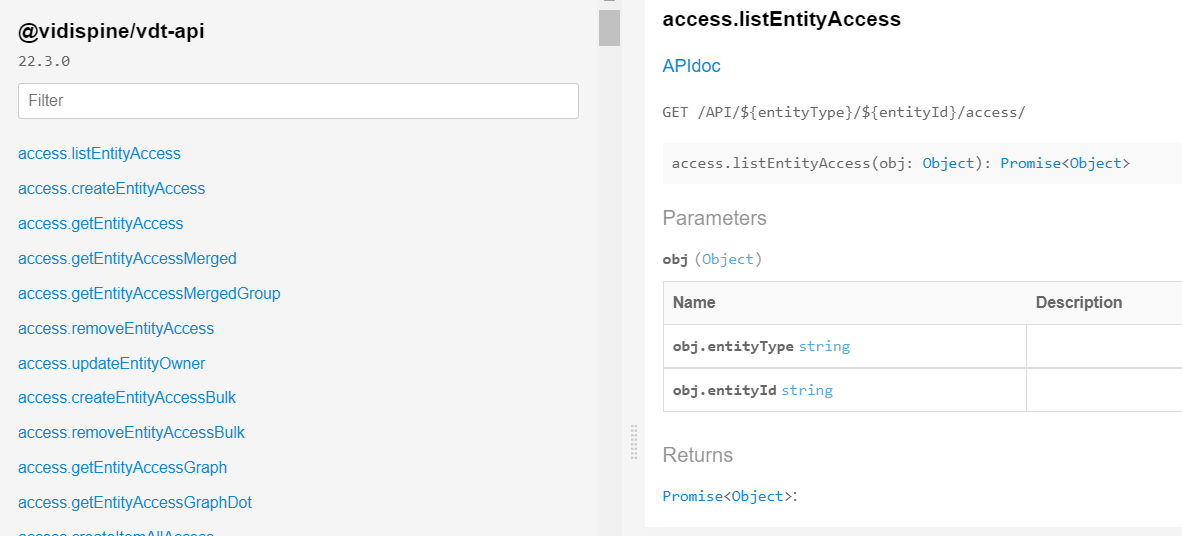Click Object link beside obj parameter heading
The height and width of the screenshot is (536, 1182).
pyautogui.click(x=727, y=259)
